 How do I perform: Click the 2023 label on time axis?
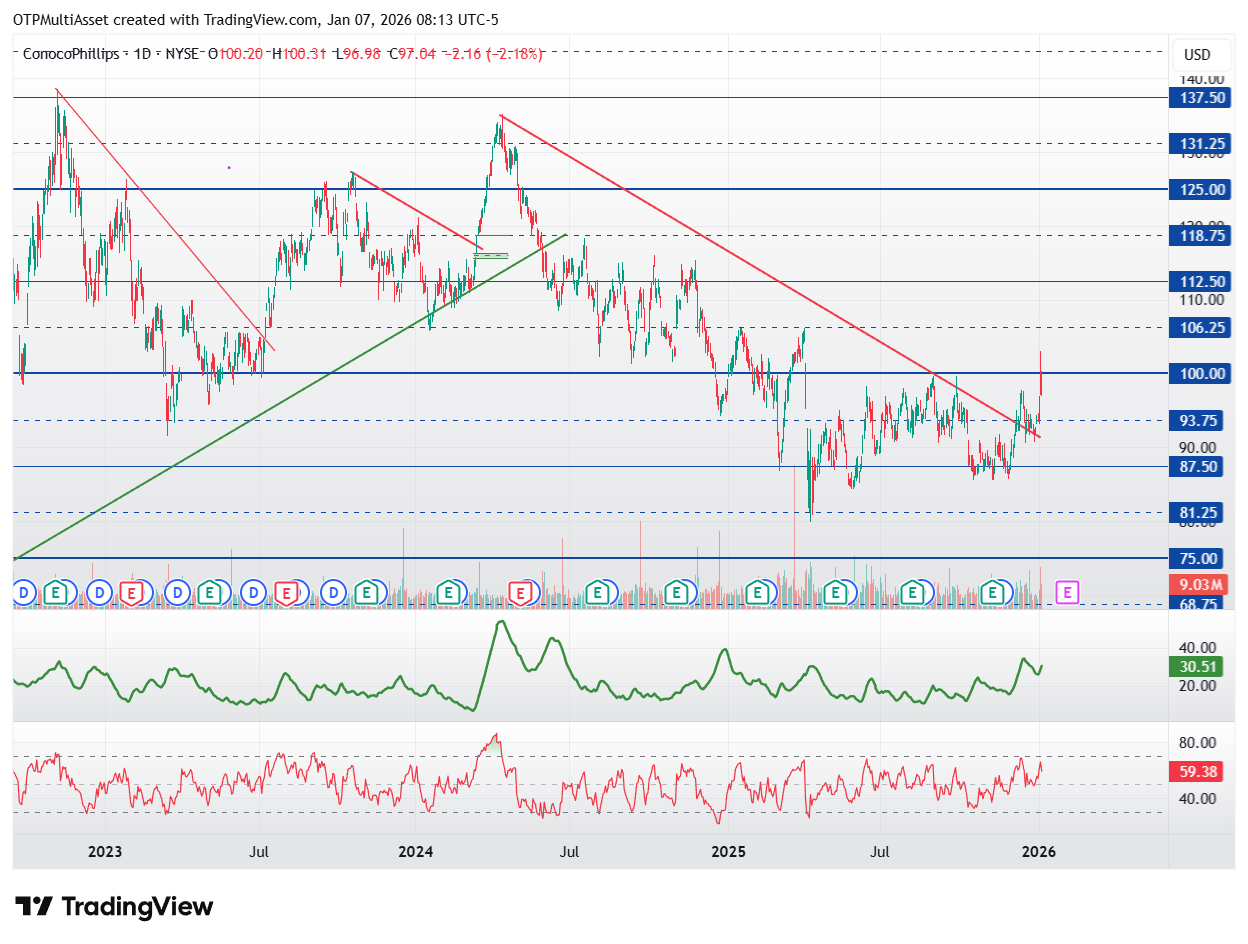click(105, 852)
